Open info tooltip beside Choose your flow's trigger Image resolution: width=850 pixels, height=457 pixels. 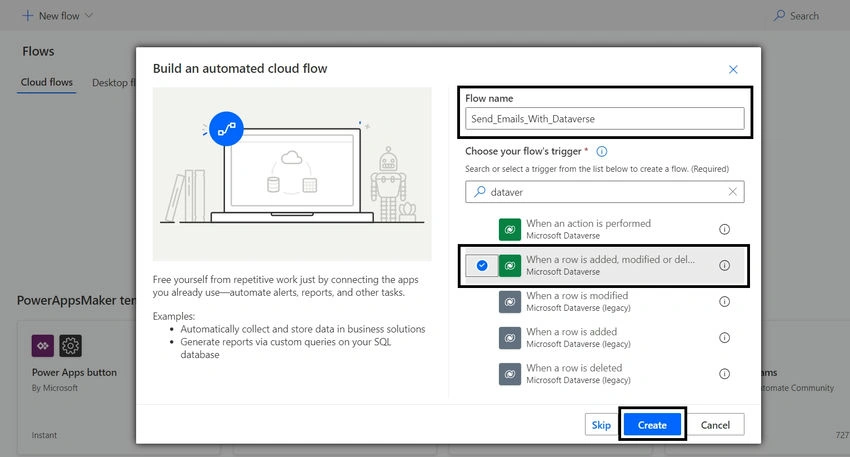[602, 151]
